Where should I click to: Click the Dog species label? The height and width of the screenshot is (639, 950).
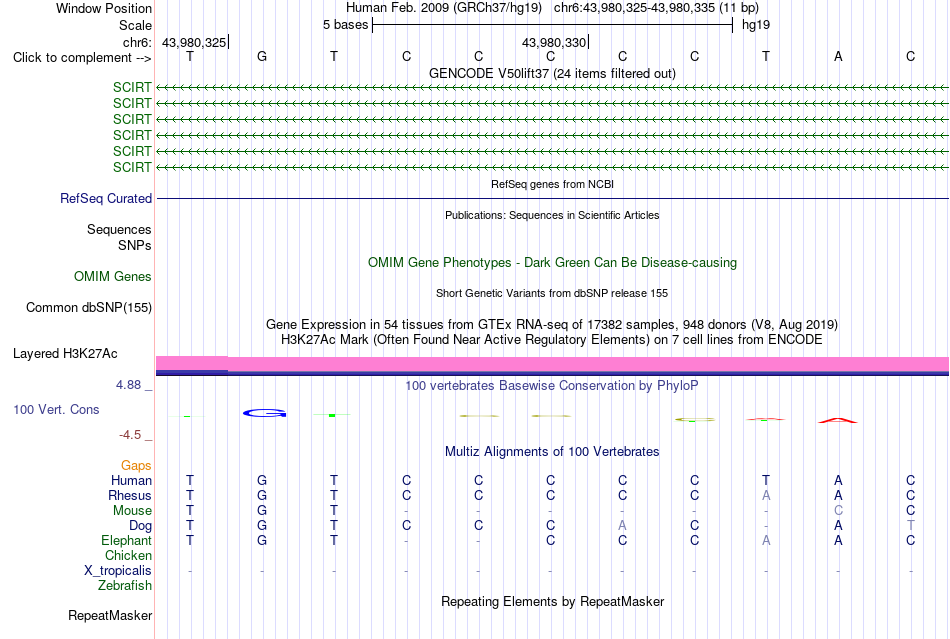tap(140, 526)
